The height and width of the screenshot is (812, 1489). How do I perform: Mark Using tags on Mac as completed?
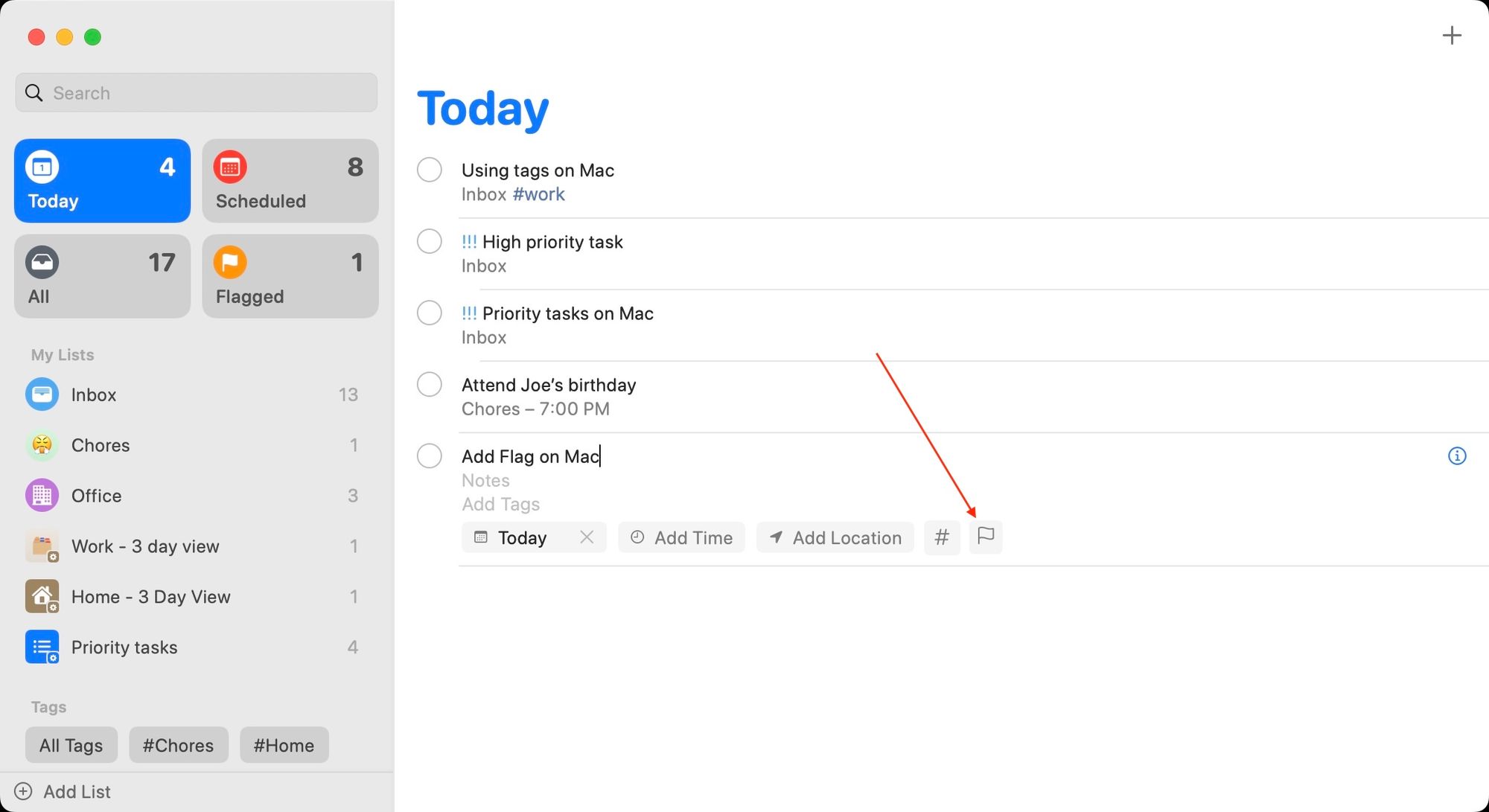[430, 170]
